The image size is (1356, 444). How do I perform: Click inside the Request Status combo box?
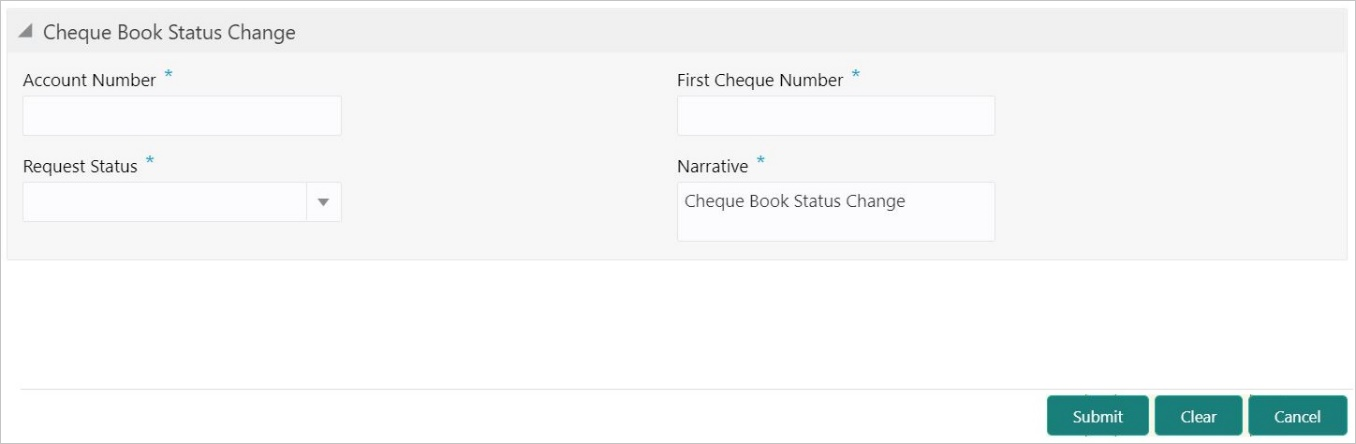pyautogui.click(x=165, y=202)
